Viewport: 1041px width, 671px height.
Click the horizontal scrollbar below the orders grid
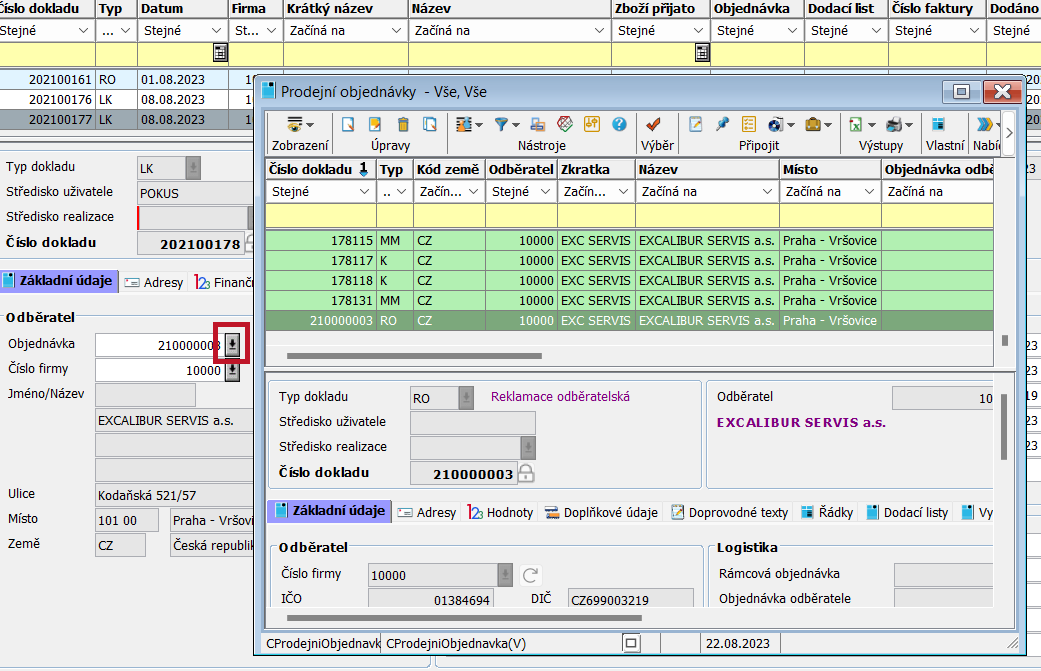414,355
